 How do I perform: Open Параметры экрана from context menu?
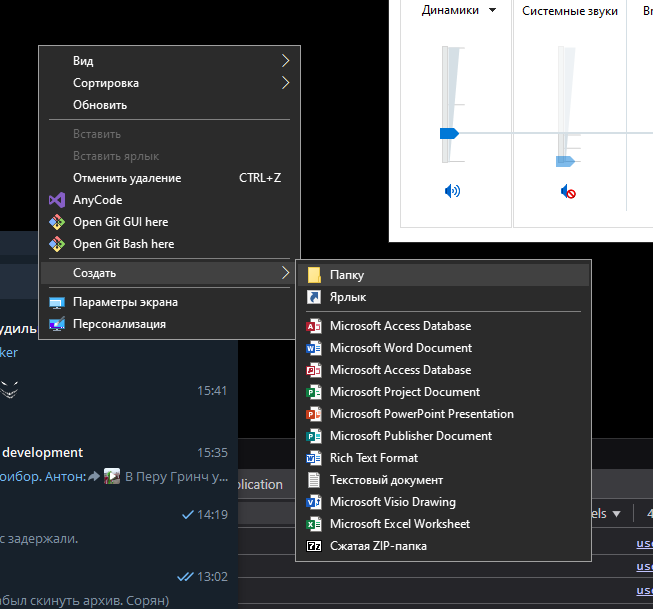(169, 302)
